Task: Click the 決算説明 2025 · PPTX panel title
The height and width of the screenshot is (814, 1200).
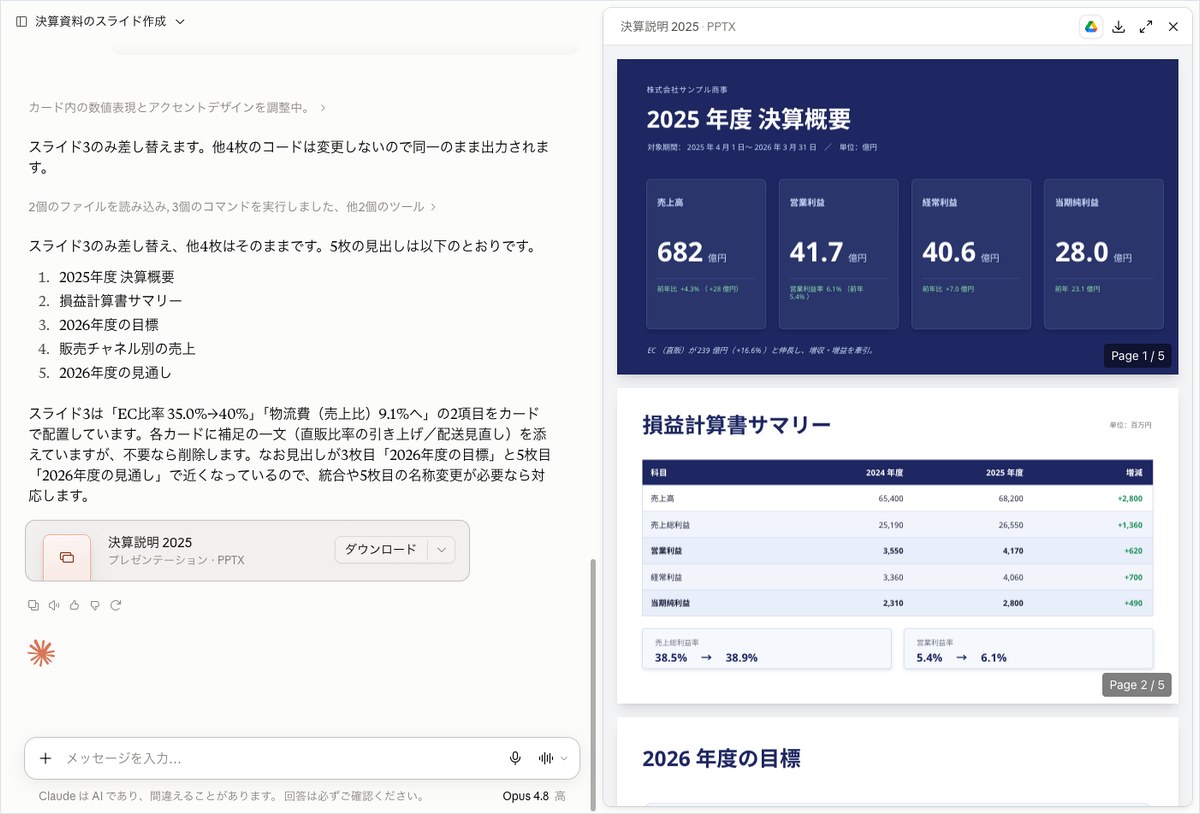Action: coord(678,27)
